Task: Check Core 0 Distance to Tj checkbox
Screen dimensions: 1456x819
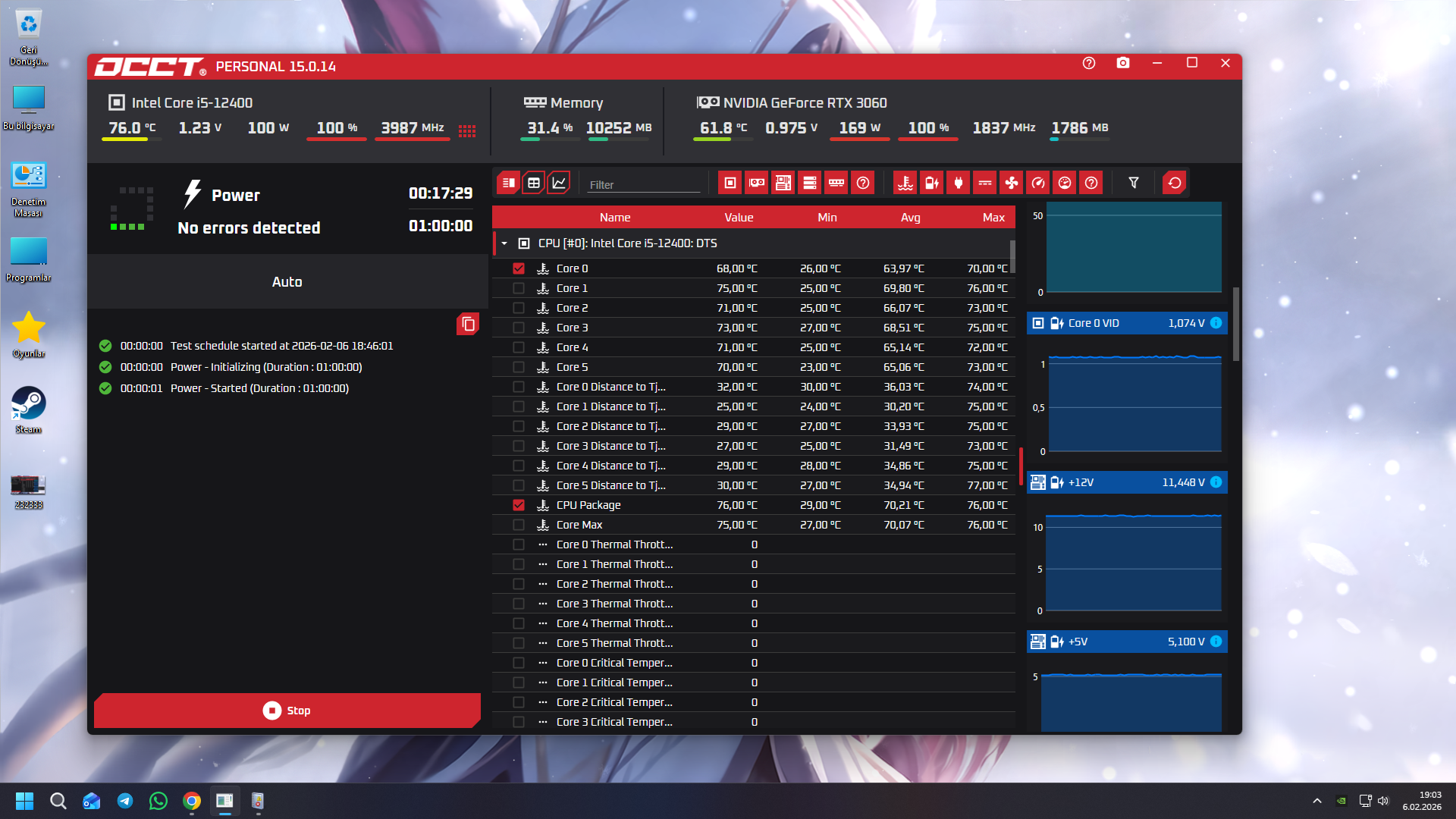Action: pyautogui.click(x=519, y=387)
